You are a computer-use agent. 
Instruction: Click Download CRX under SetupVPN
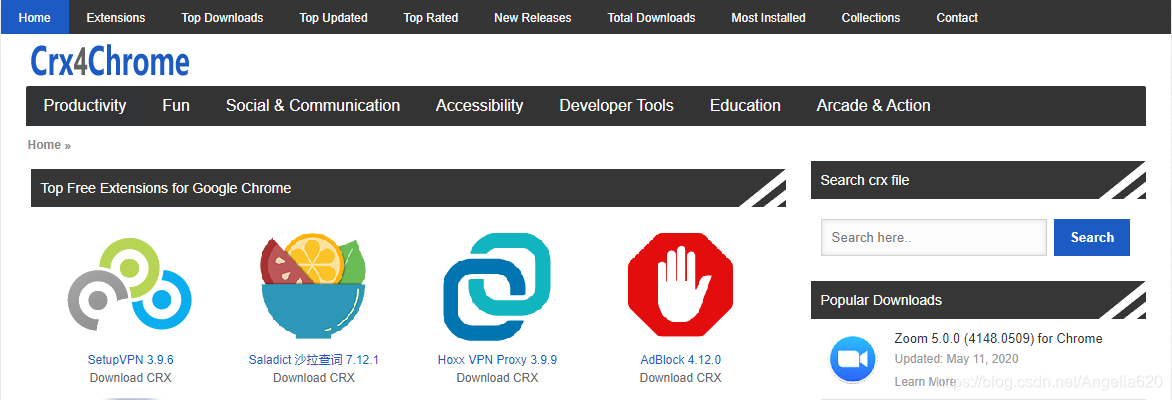pyautogui.click(x=131, y=378)
